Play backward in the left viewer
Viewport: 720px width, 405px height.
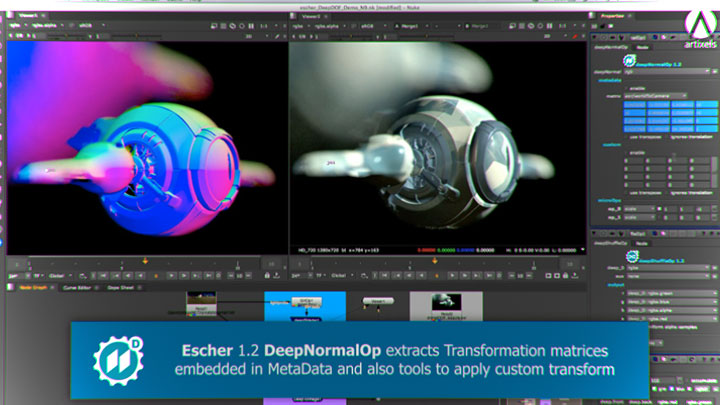click(140, 276)
